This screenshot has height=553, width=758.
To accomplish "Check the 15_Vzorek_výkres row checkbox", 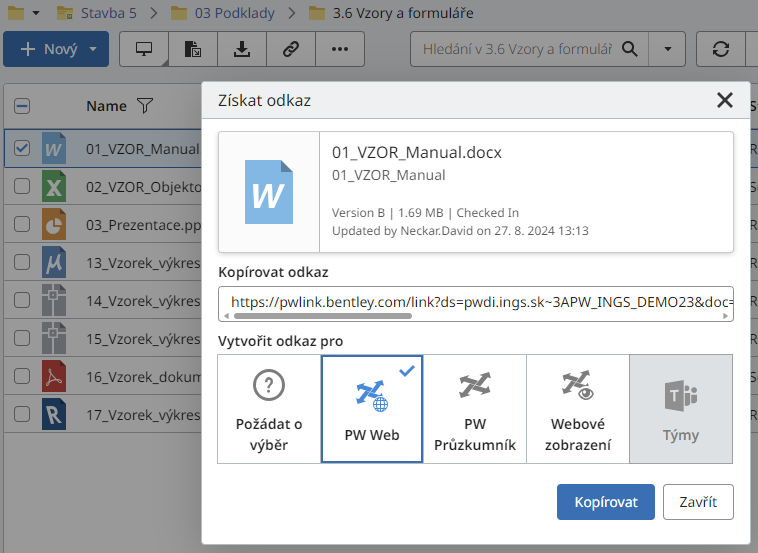I will [x=22, y=338].
